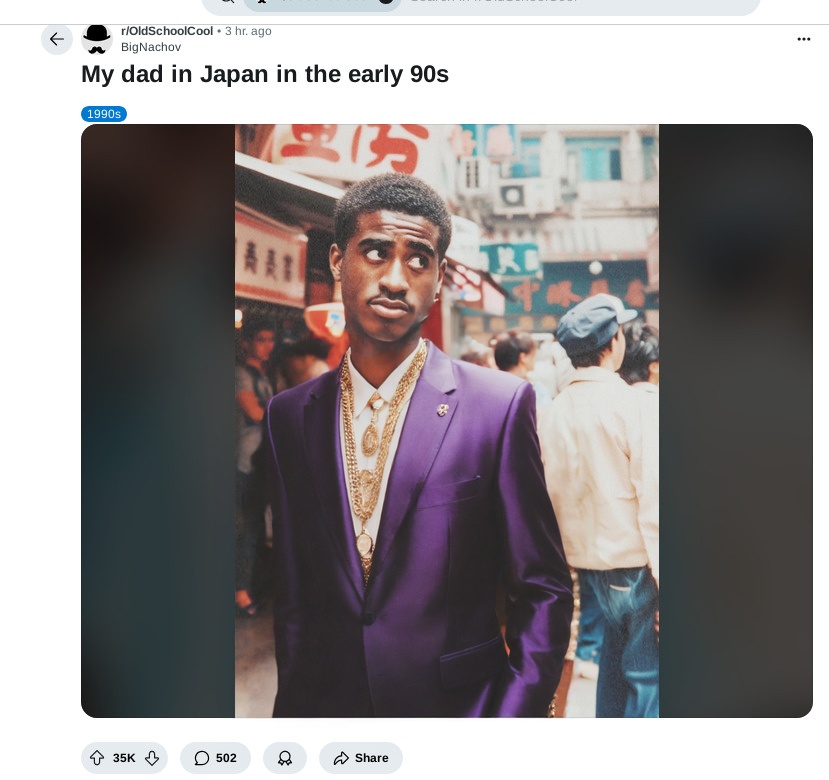
Task: Visit the r/OldSchoolCool subreddit link
Action: 167,31
